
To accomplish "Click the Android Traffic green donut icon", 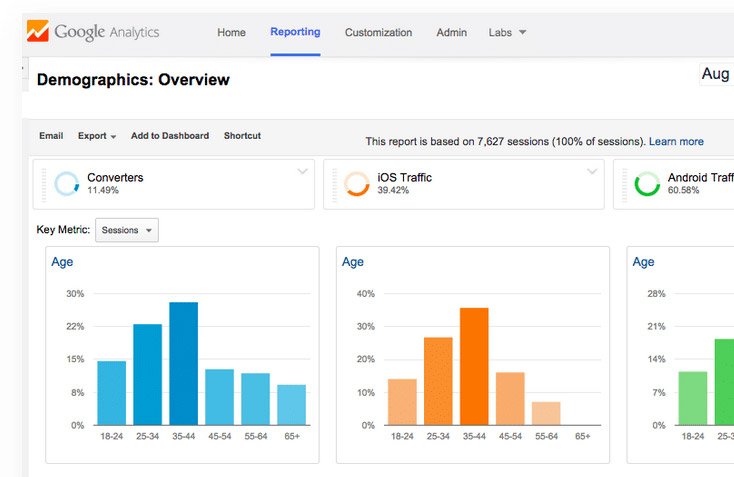I will pos(647,183).
